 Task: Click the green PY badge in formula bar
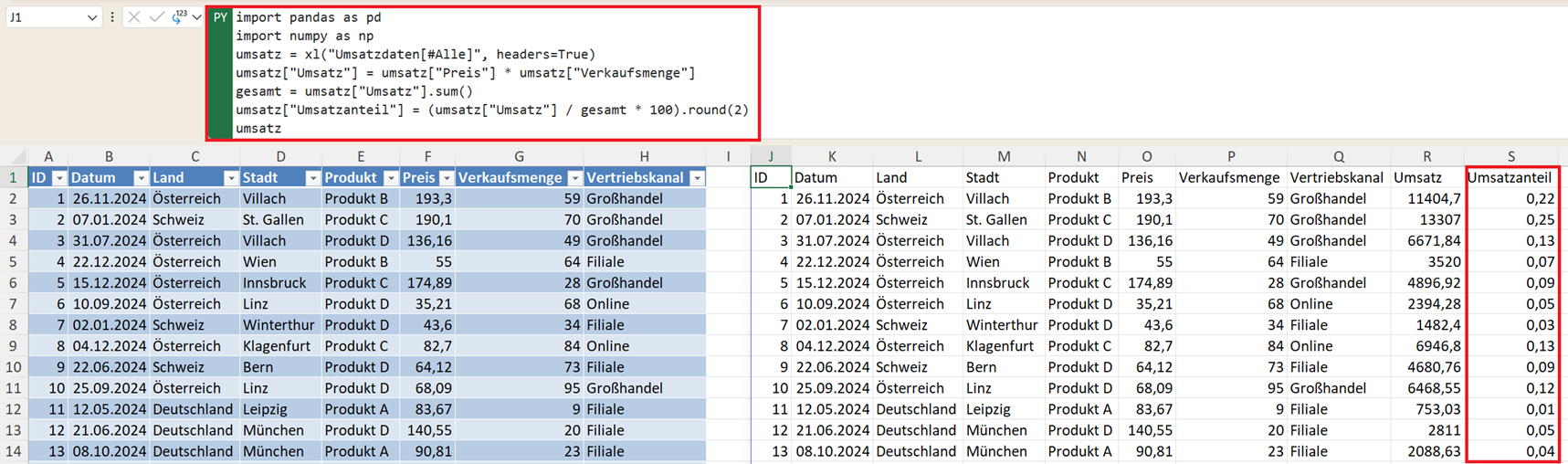click(220, 17)
